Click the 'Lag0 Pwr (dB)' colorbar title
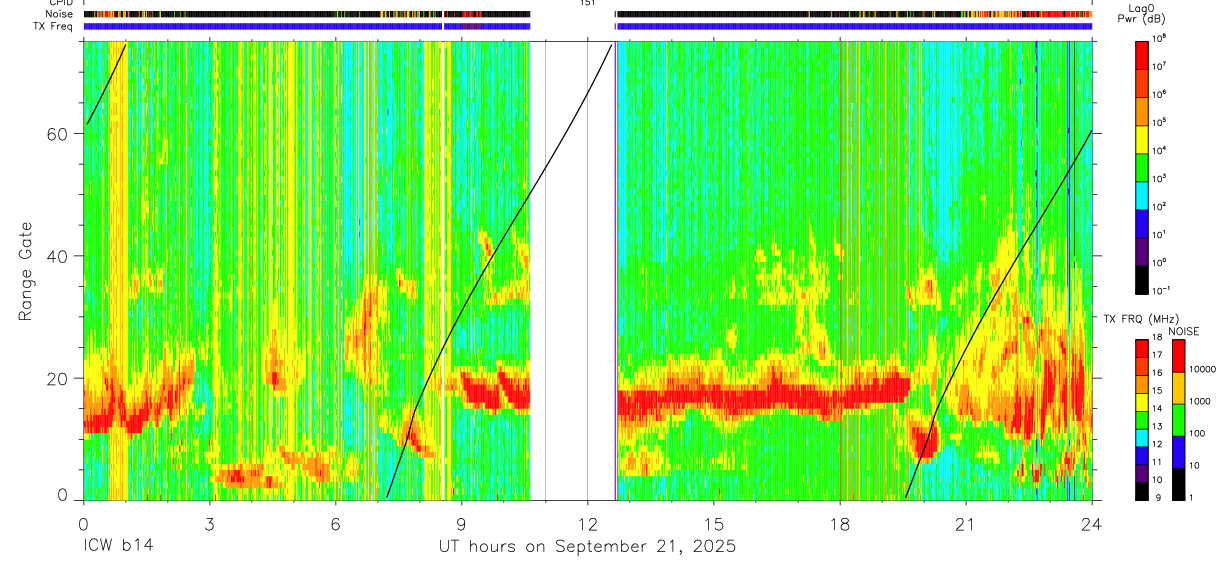 tap(1144, 13)
